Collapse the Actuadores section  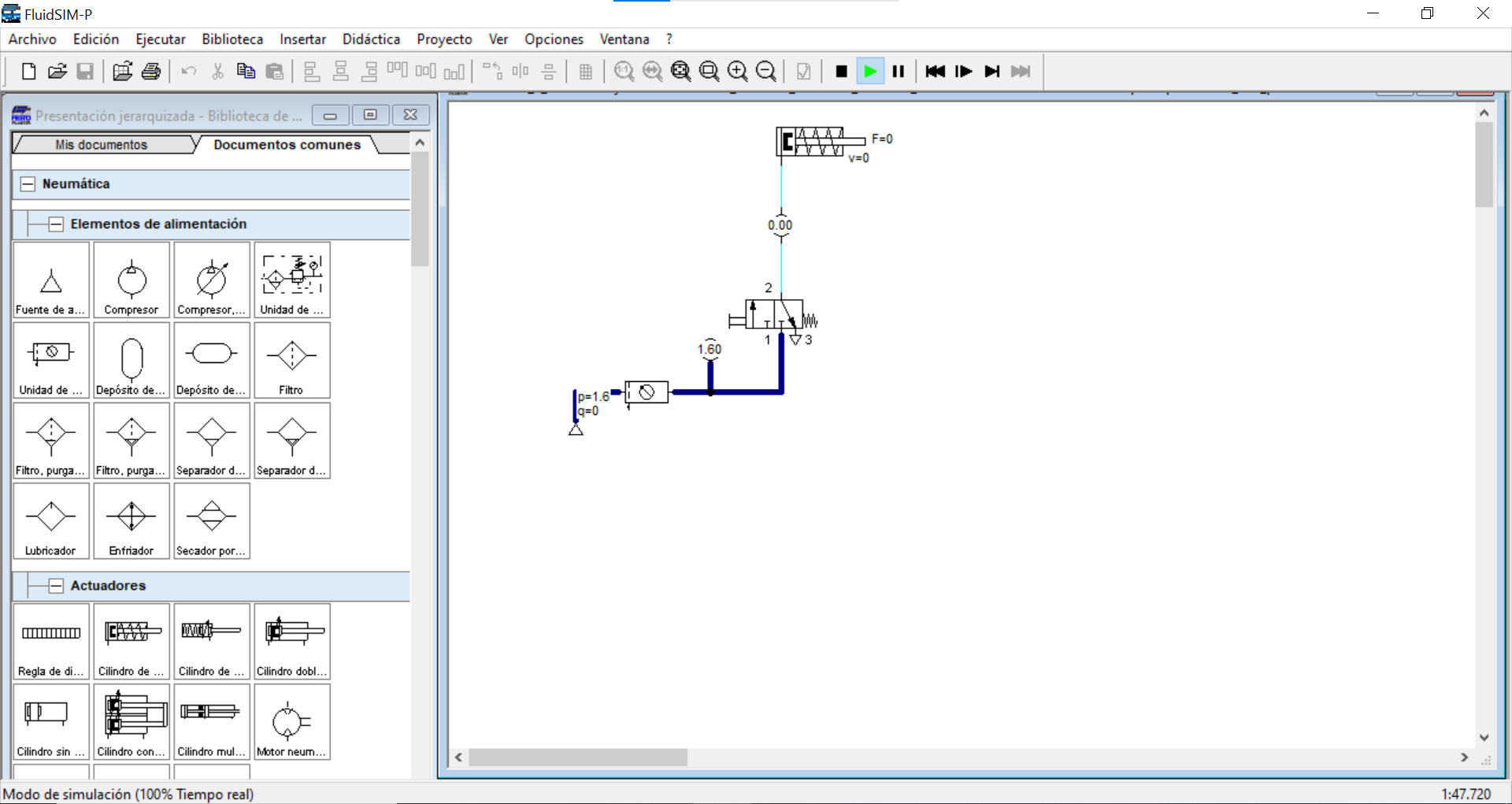click(x=56, y=586)
